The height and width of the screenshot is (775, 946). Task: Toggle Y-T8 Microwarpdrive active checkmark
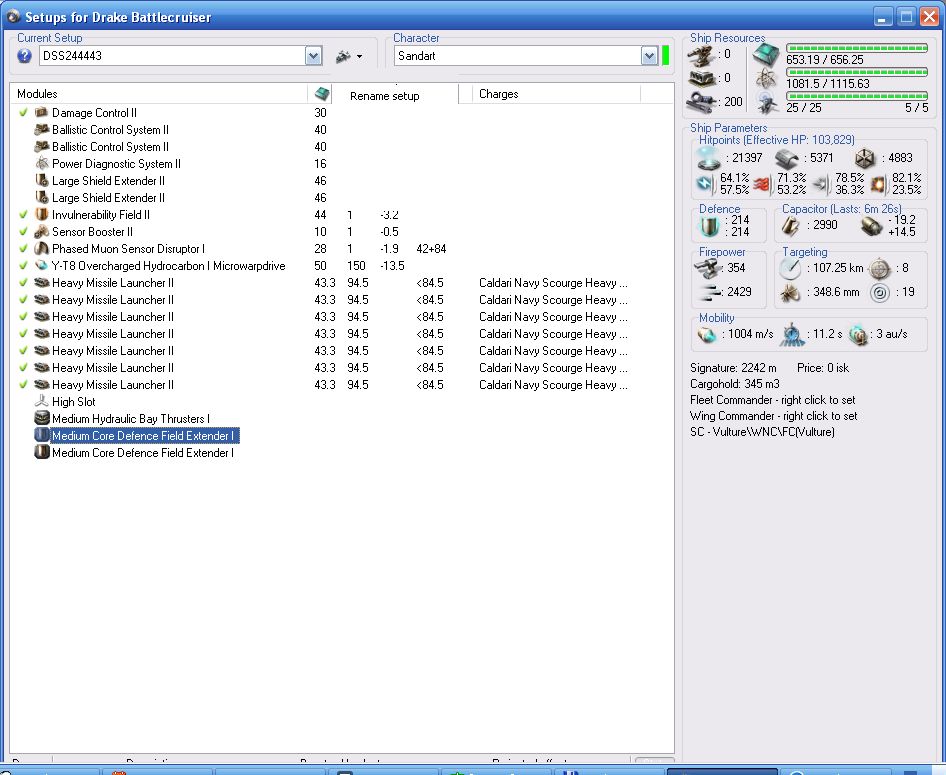click(24, 265)
